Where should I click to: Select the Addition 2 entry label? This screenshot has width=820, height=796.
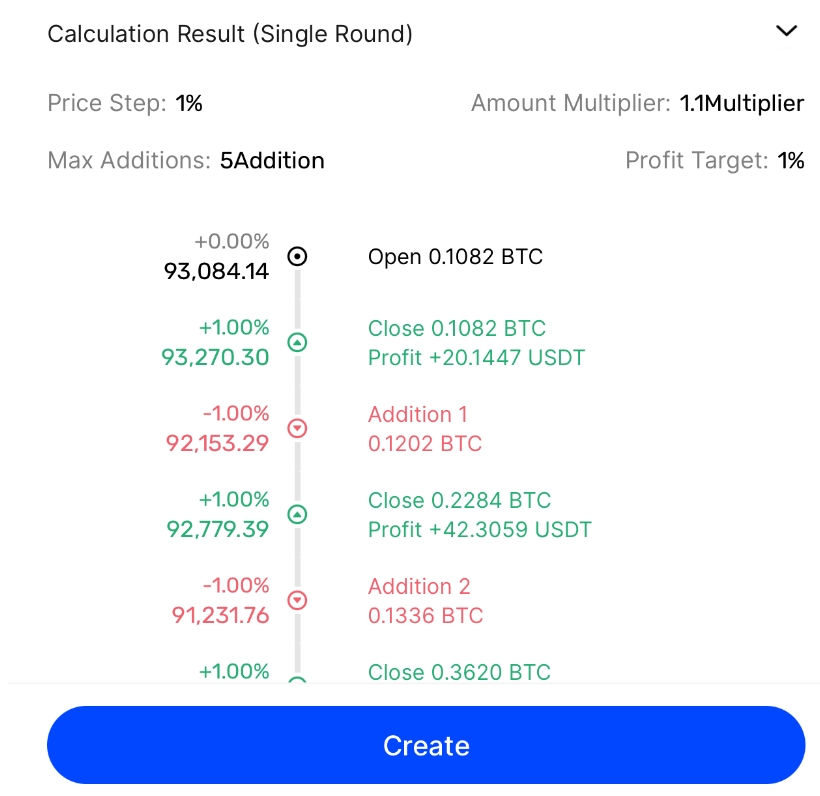[x=418, y=586]
